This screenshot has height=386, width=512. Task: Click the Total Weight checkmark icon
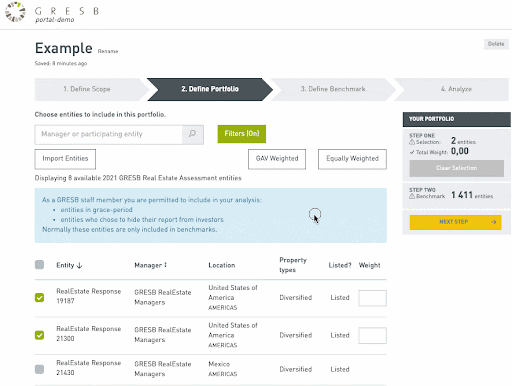[x=412, y=152]
